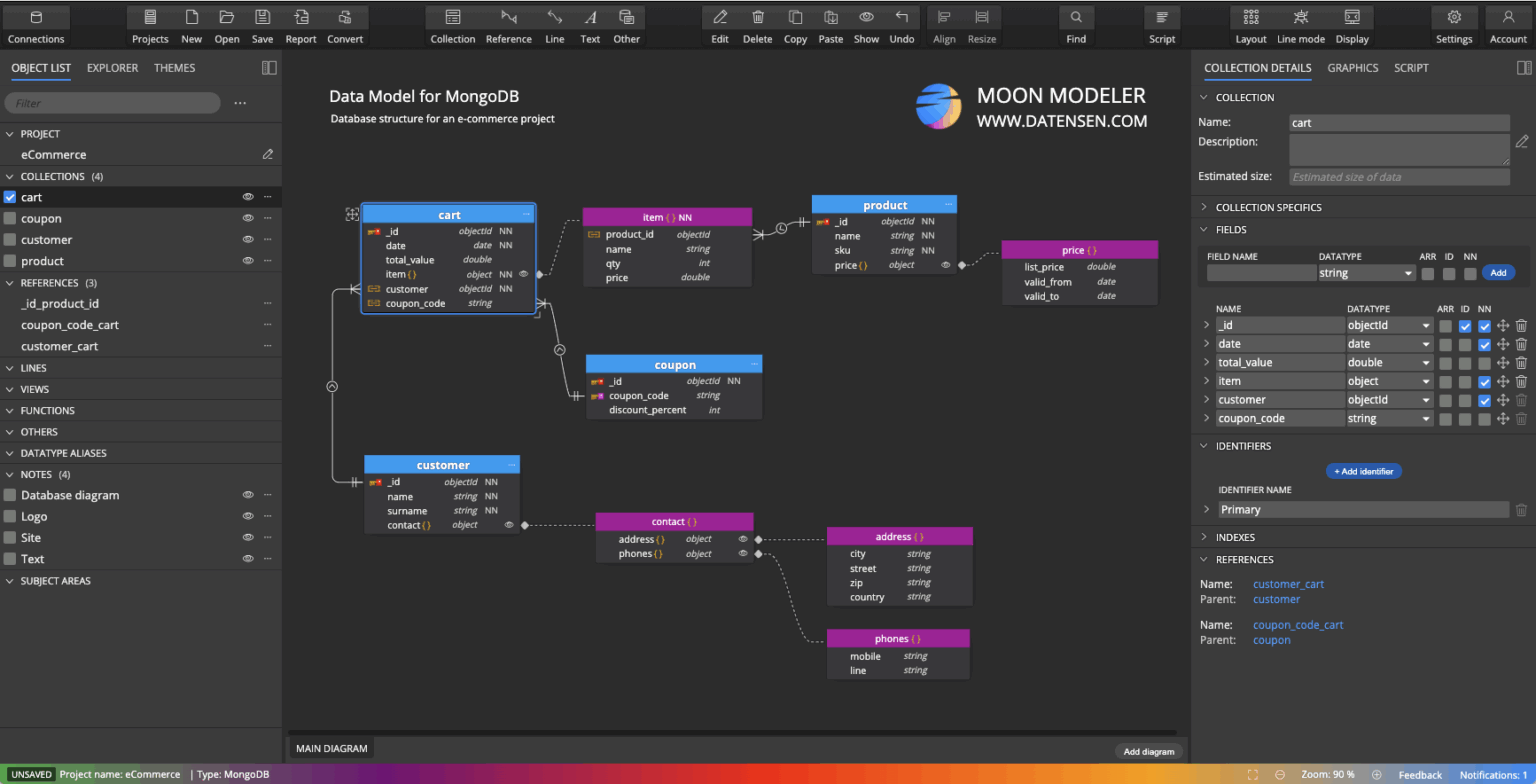Image resolution: width=1536 pixels, height=784 pixels.
Task: Select the Reference creation tool
Action: 508,24
